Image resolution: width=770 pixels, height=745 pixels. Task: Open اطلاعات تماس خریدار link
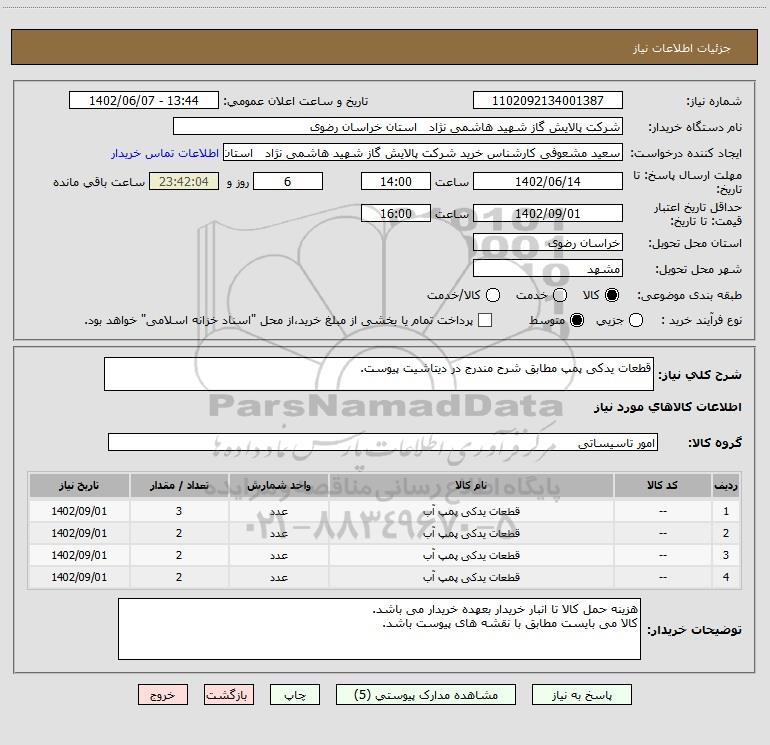pyautogui.click(x=165, y=153)
